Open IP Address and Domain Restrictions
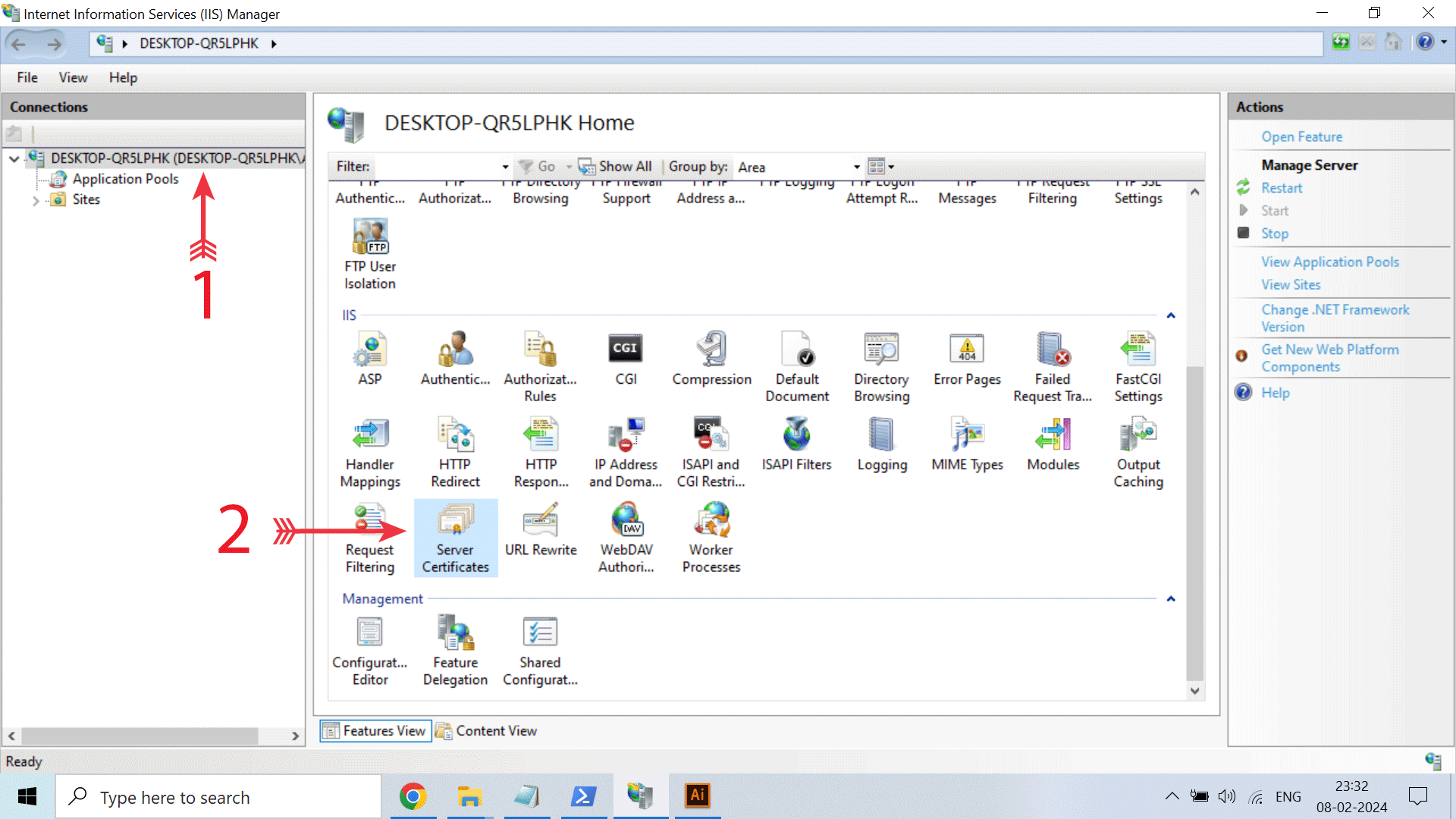 626,453
